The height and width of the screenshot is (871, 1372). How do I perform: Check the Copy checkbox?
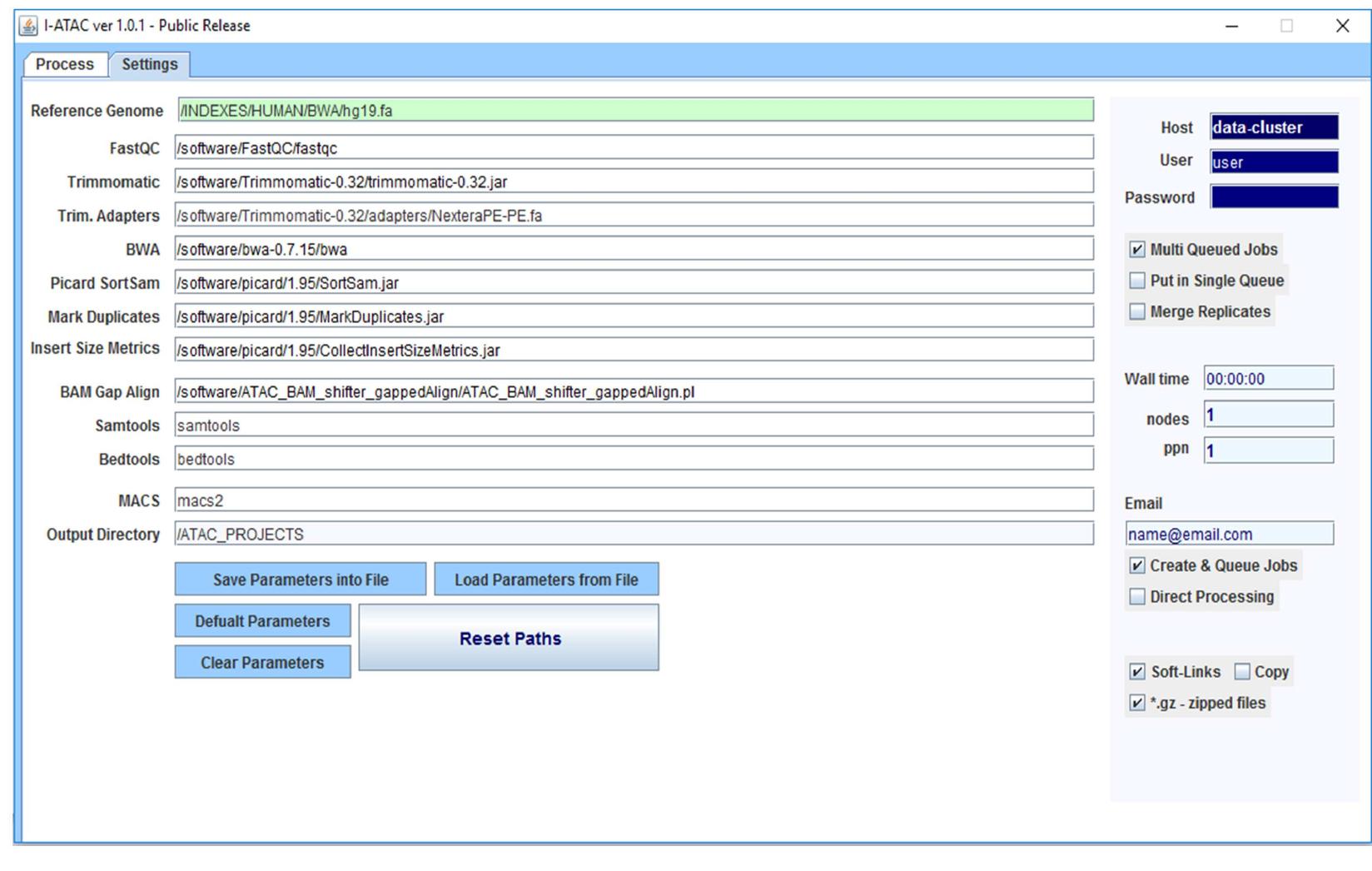1242,671
